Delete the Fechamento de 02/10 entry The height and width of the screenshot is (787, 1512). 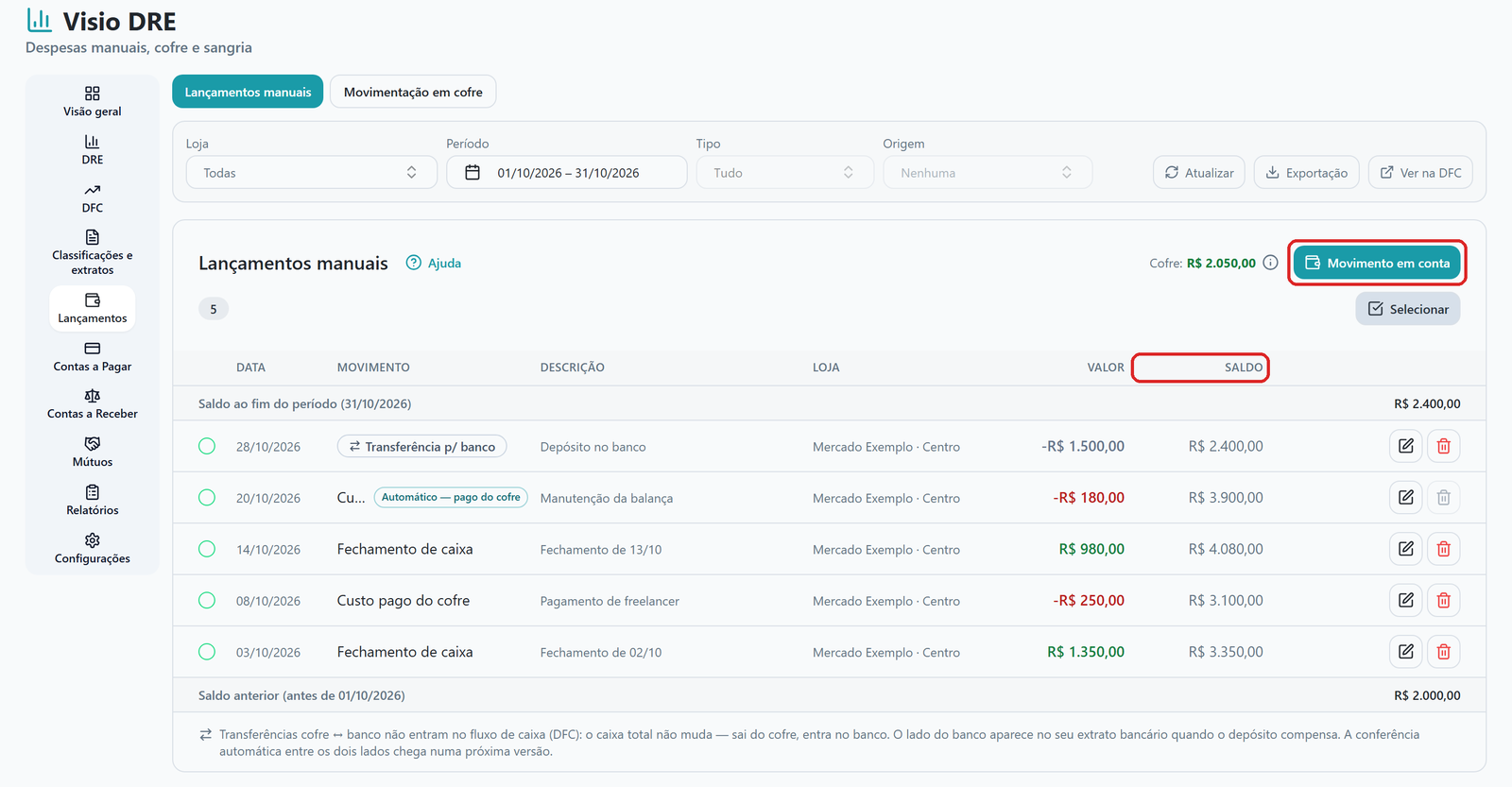coord(1443,651)
